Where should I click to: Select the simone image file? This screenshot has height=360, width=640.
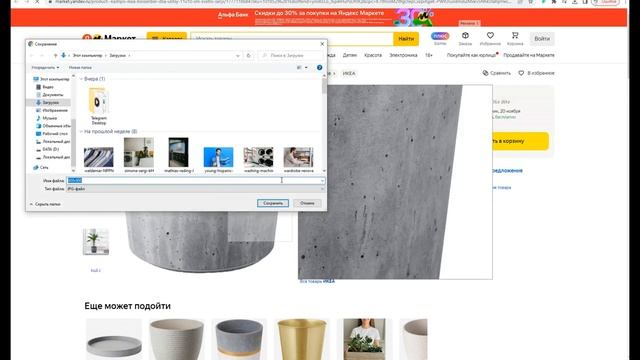click(x=139, y=155)
